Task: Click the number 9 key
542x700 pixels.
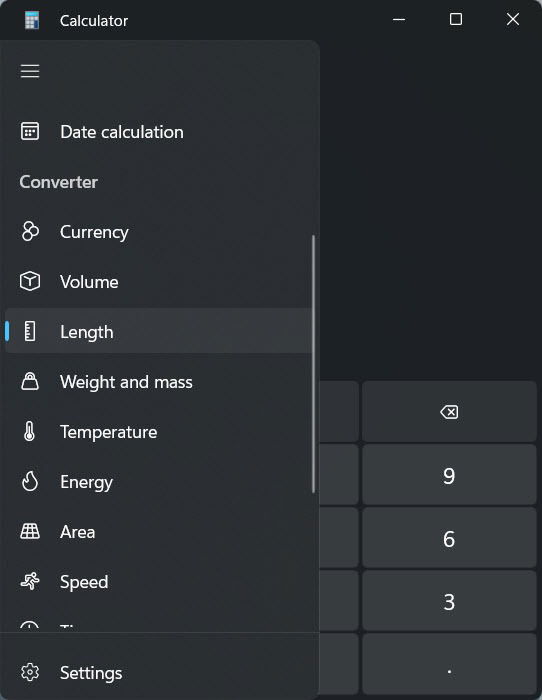Action: click(x=449, y=475)
